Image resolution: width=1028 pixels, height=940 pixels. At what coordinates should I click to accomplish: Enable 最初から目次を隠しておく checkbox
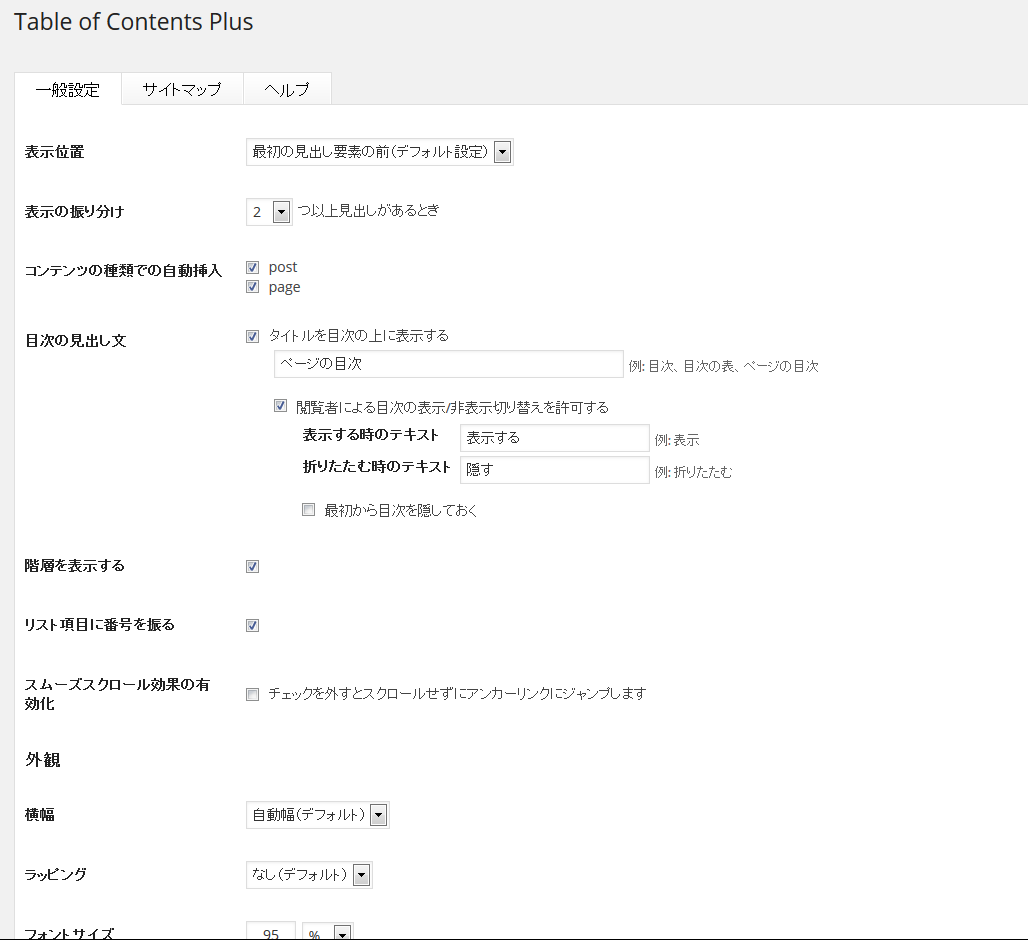(308, 510)
